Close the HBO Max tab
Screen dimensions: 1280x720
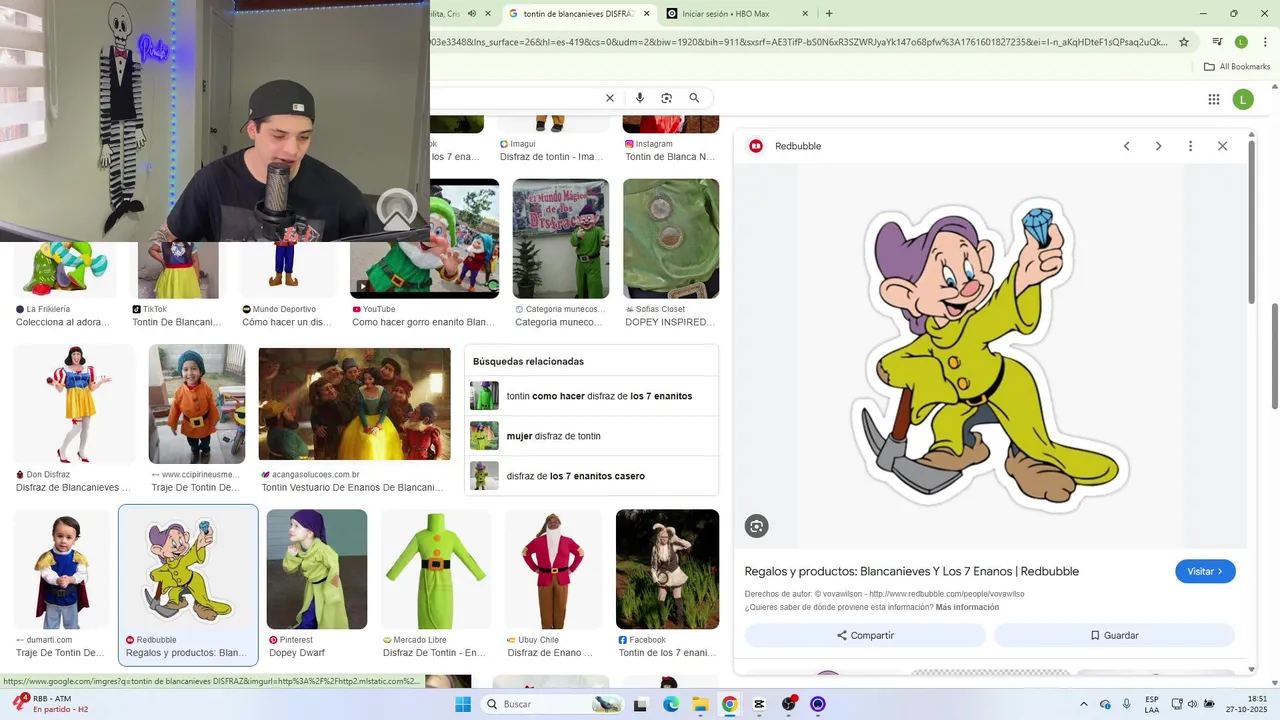click(805, 14)
